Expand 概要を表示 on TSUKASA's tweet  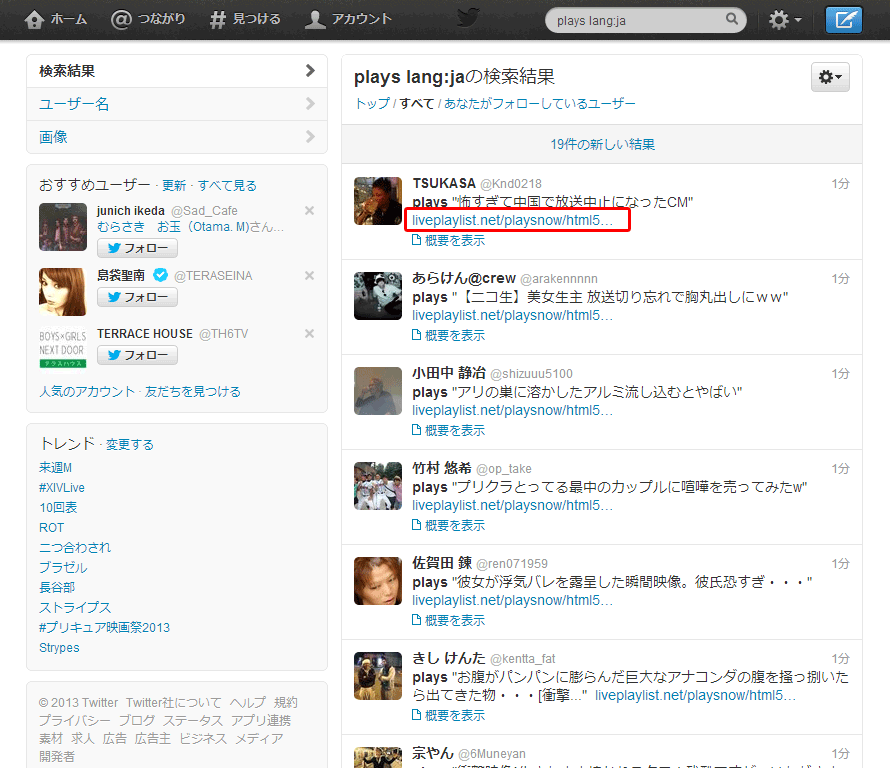[x=448, y=241]
